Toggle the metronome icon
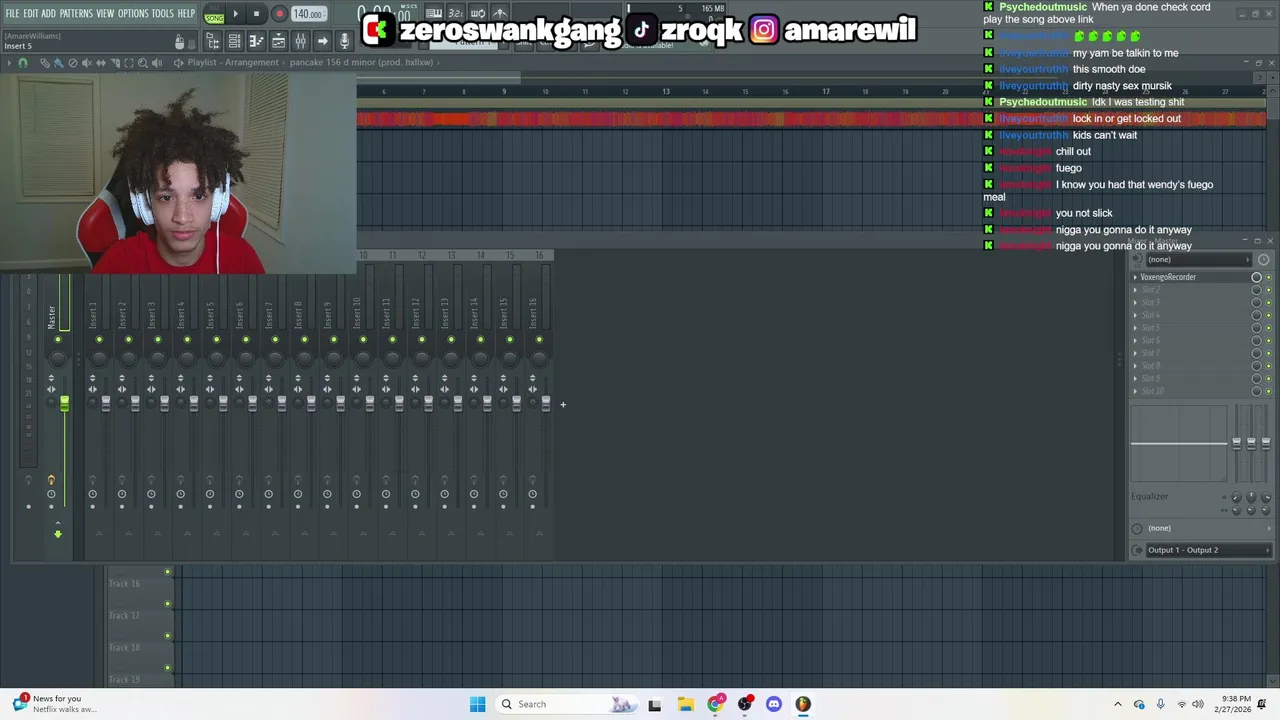The image size is (1280, 720). click(x=501, y=14)
